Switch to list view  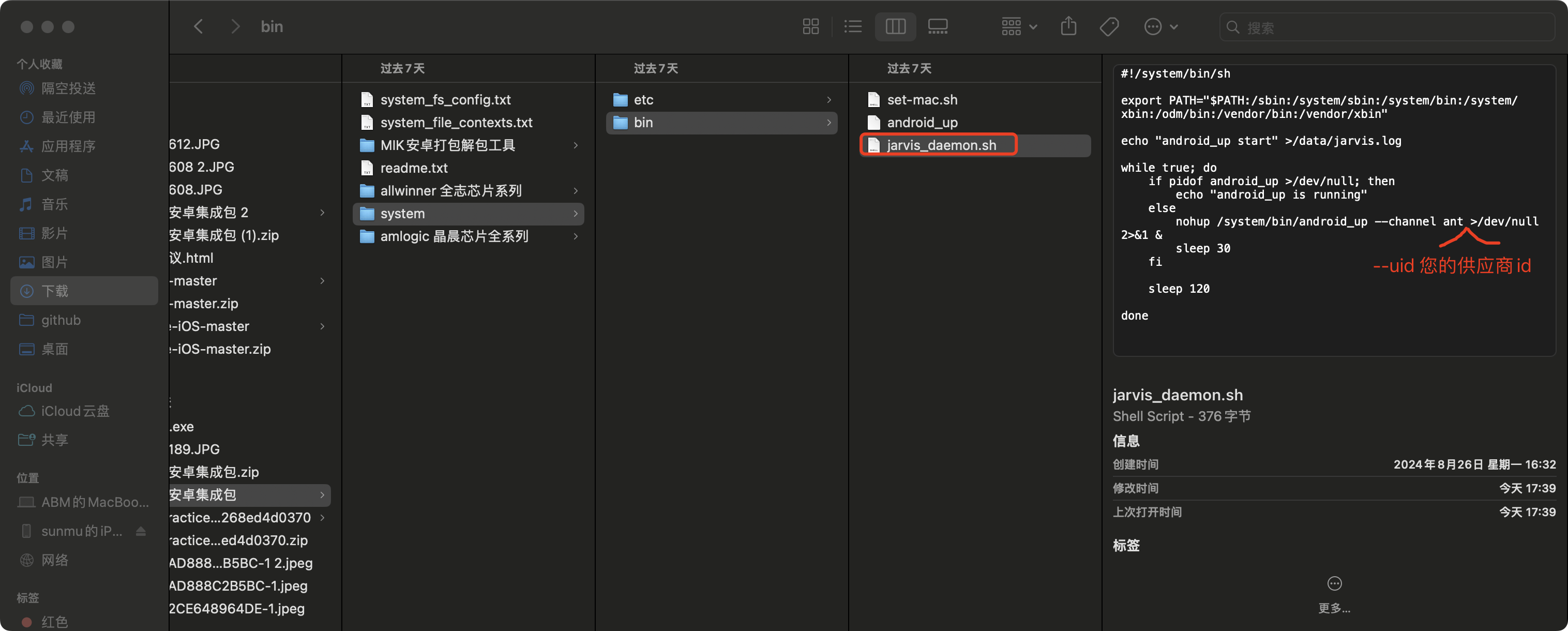pyautogui.click(x=853, y=27)
